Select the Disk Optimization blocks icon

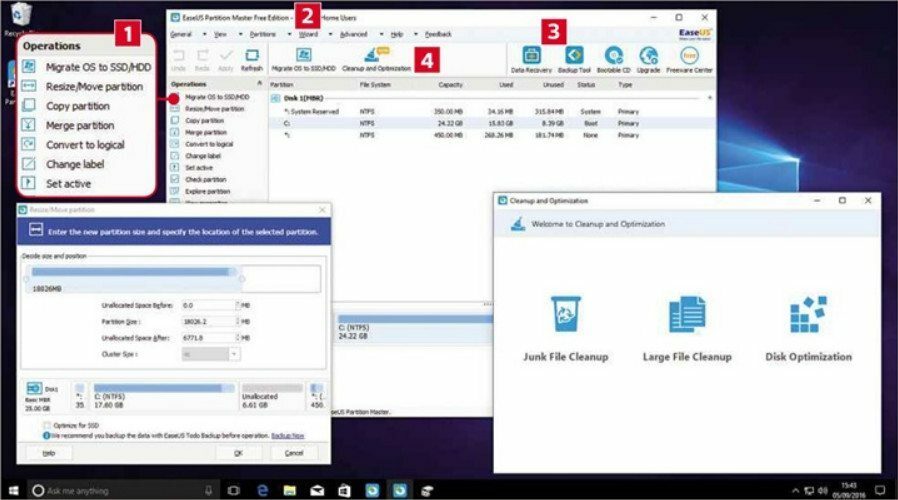[x=808, y=314]
